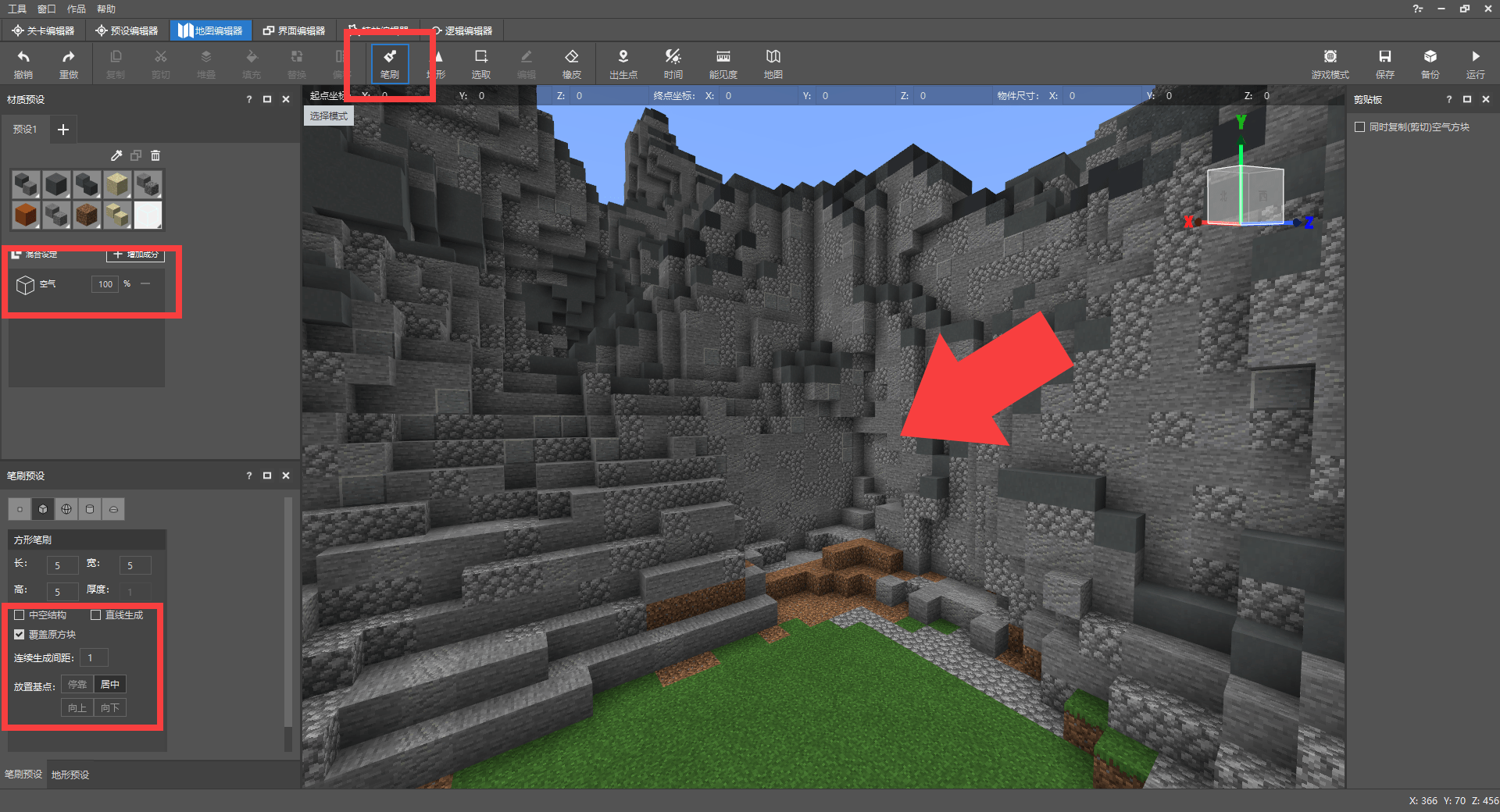The image size is (1500, 812).
Task: Switch to 关卡编辑器 tab
Action: (x=44, y=30)
